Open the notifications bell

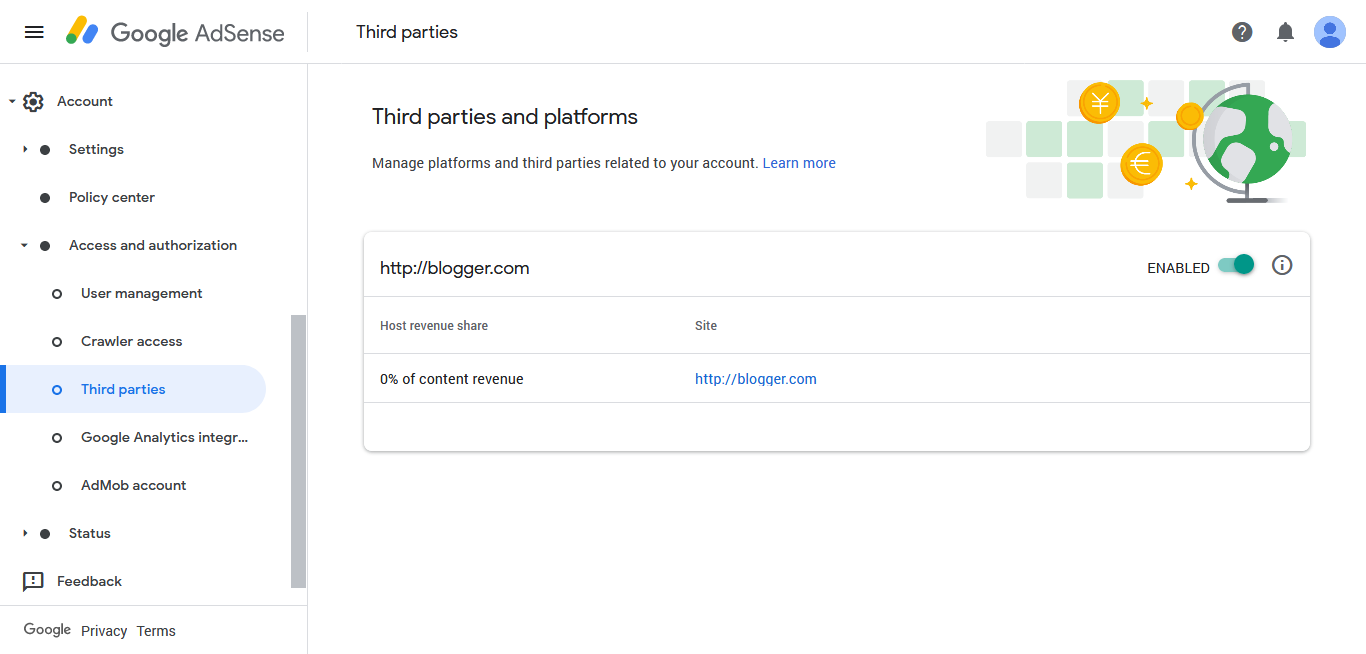tap(1286, 32)
